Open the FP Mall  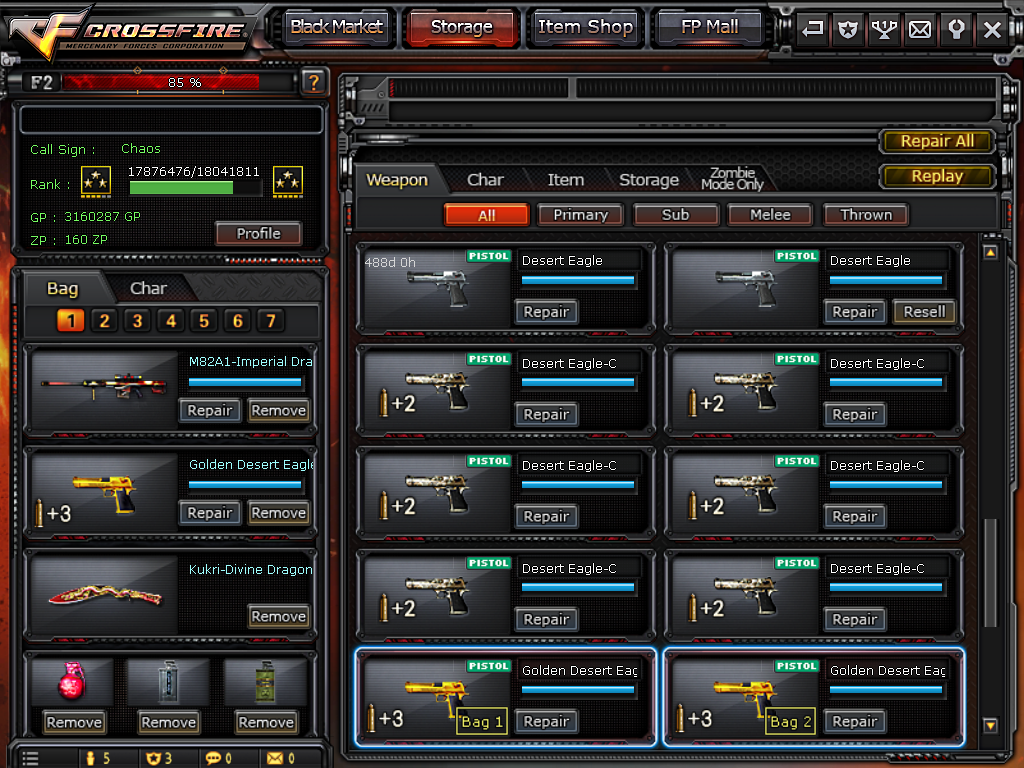(709, 27)
